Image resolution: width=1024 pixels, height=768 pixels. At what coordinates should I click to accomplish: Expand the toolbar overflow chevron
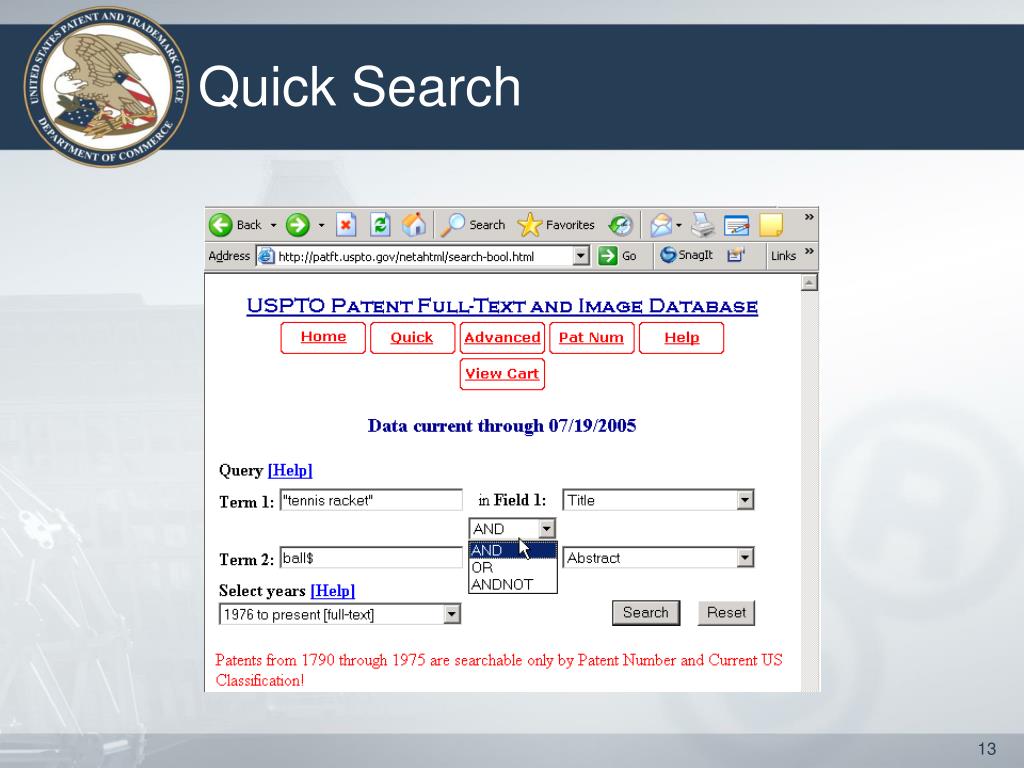[x=809, y=217]
